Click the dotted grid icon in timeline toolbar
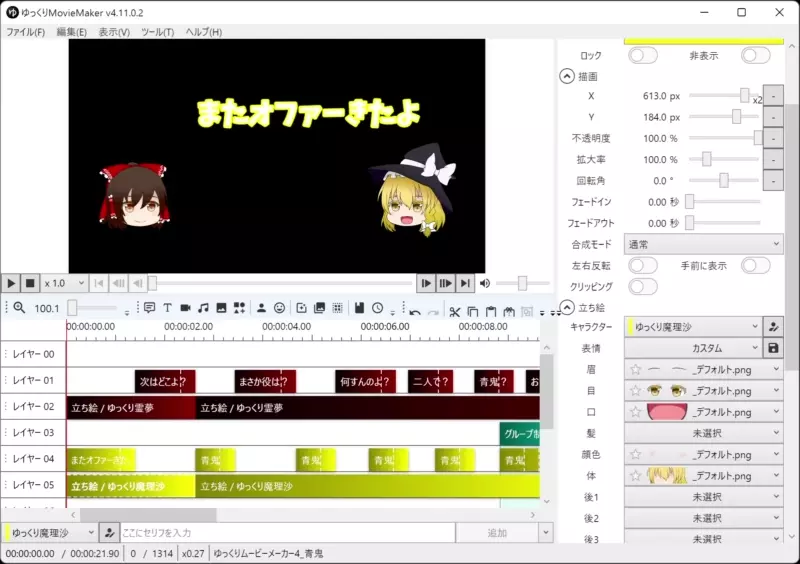 click(x=337, y=308)
